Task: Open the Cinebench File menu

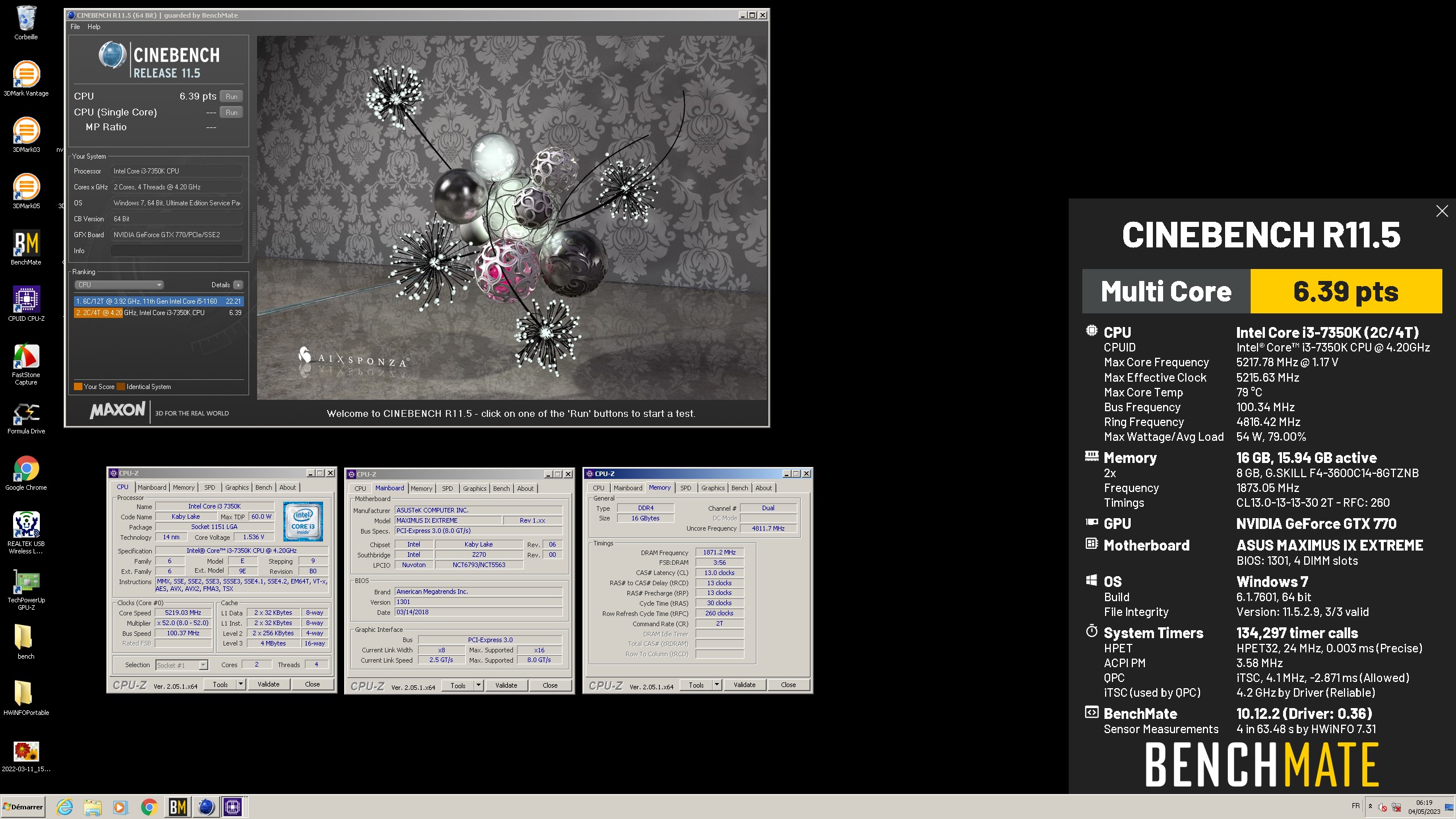Action: point(75,27)
